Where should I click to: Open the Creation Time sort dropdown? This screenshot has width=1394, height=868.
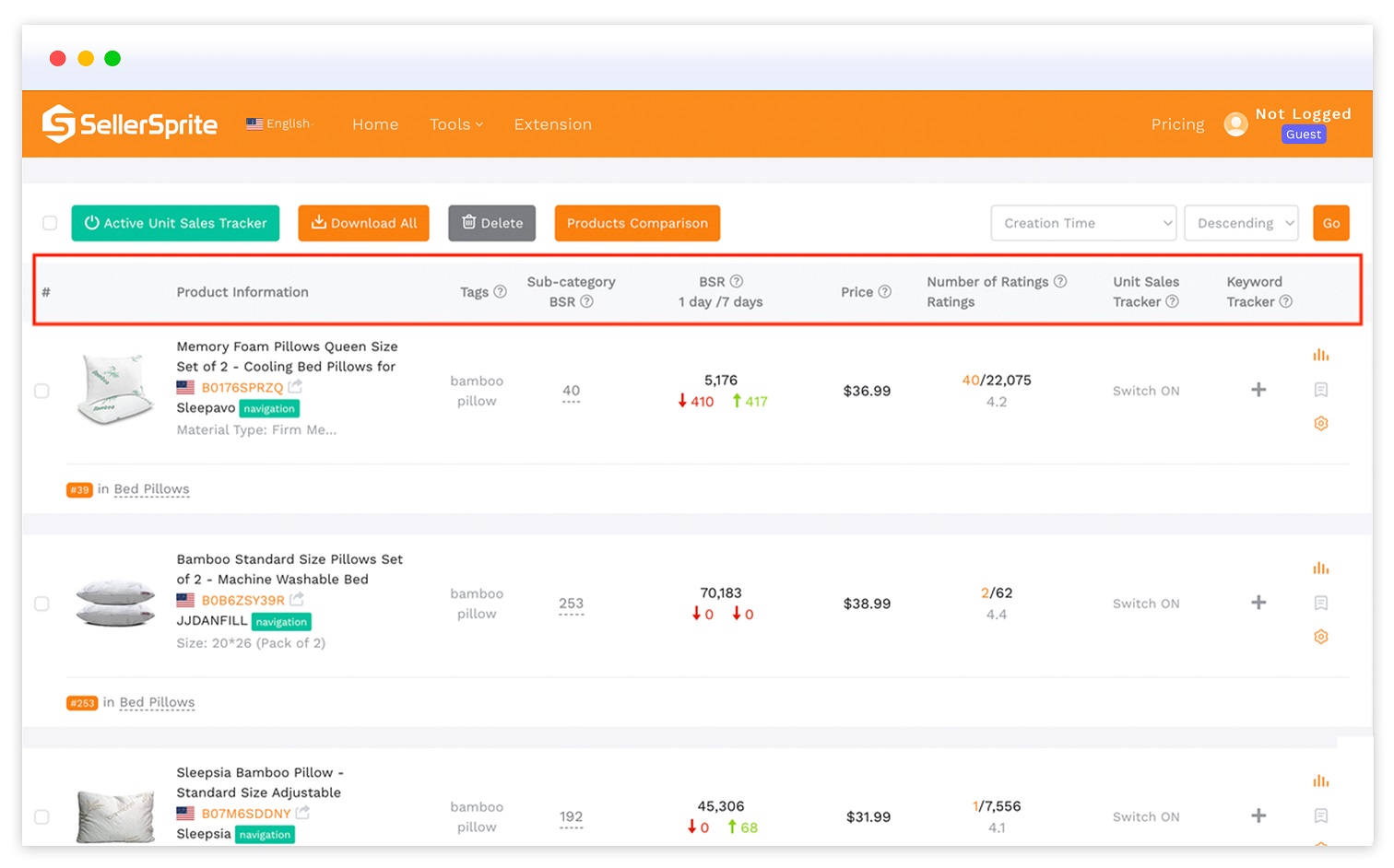[1083, 223]
